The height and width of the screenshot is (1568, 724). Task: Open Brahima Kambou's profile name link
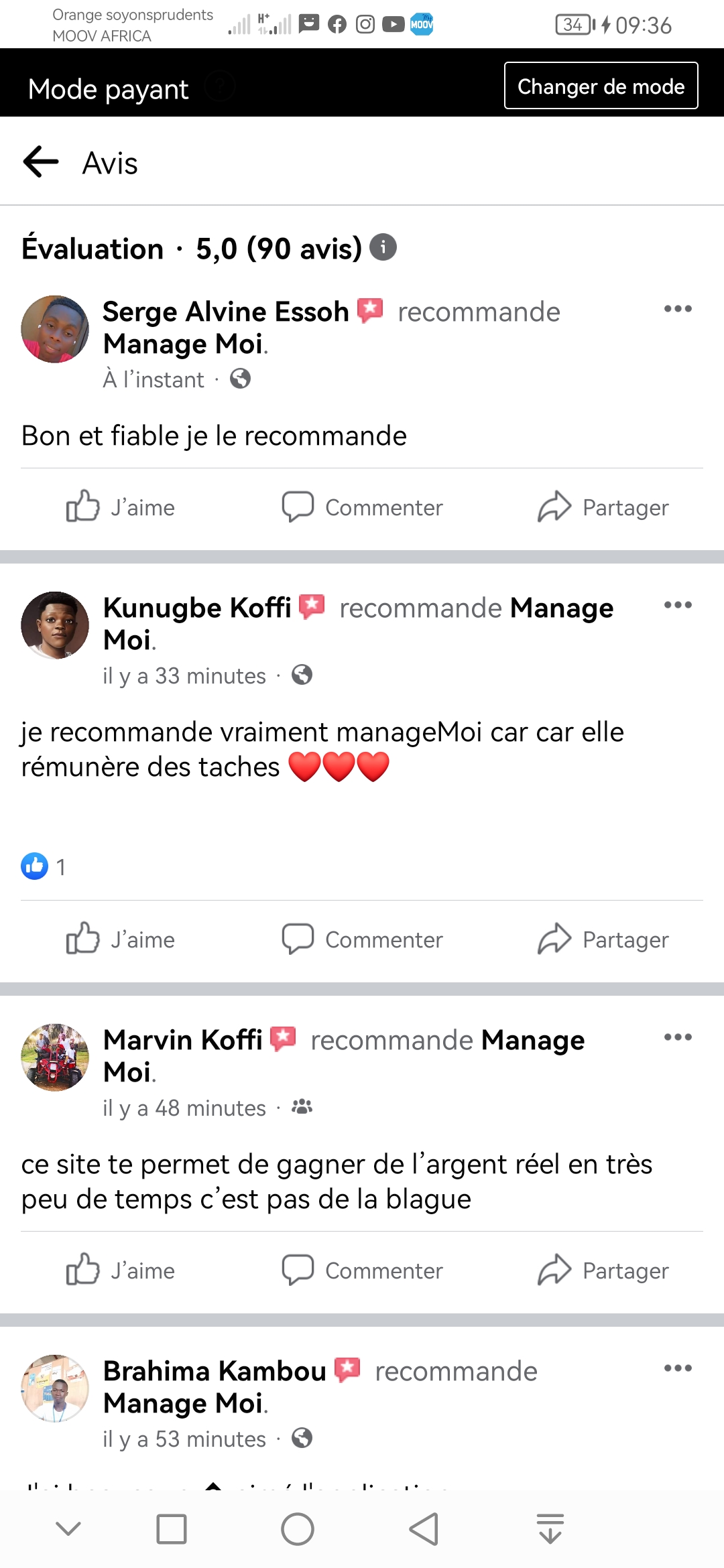(x=215, y=1371)
